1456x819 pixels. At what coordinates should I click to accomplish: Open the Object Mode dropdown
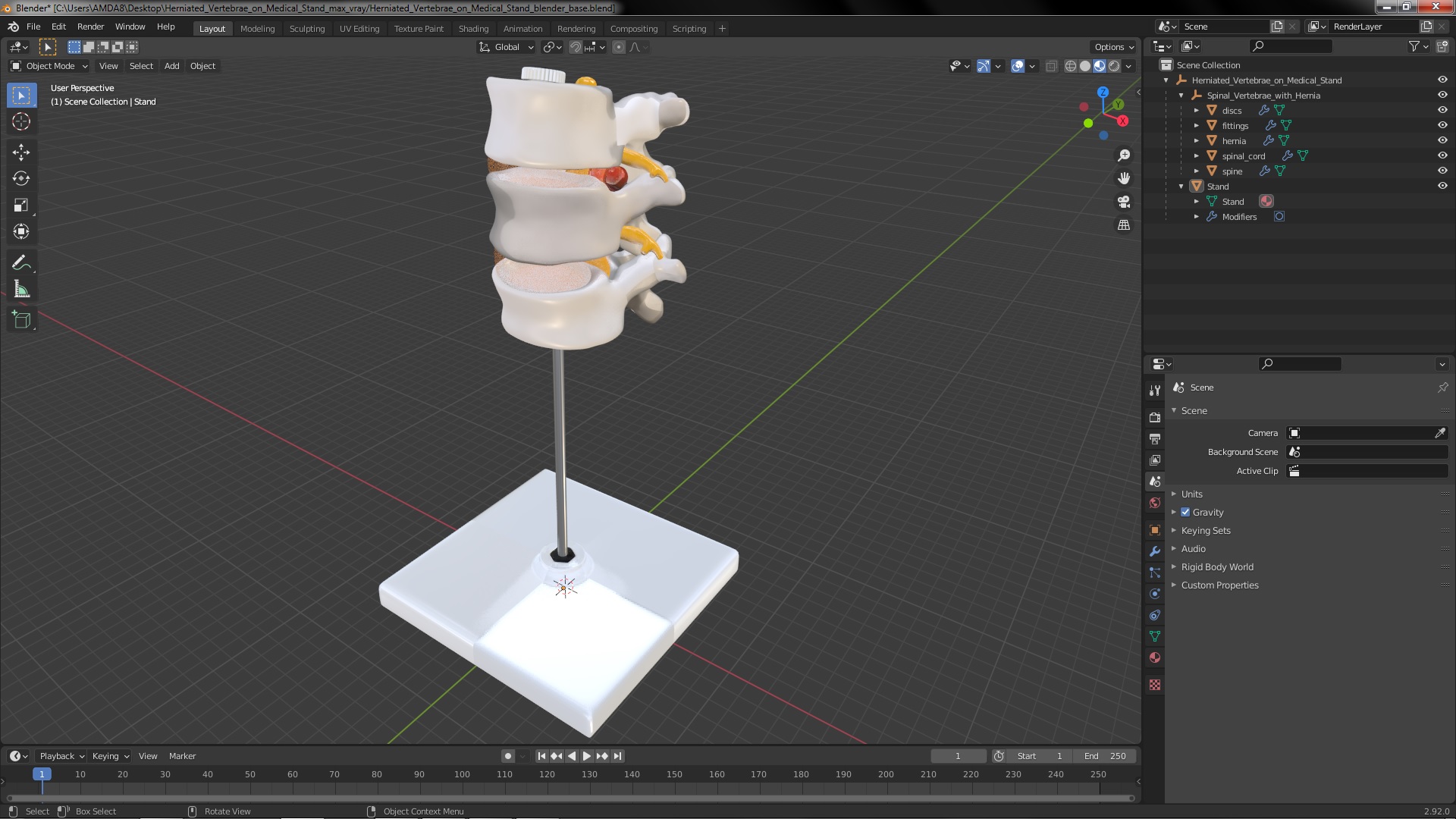(x=49, y=66)
